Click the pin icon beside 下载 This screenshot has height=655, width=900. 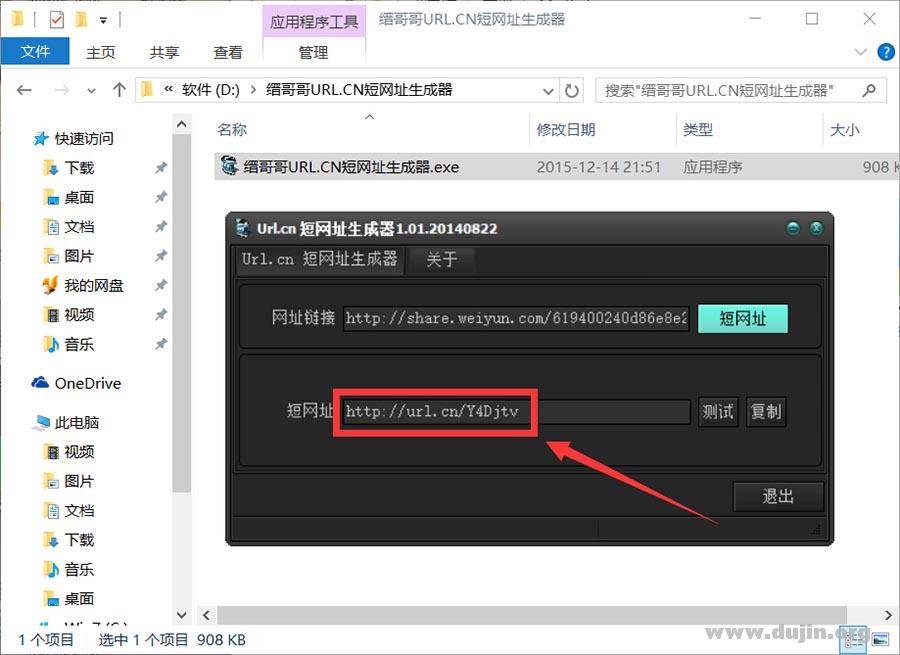pos(161,168)
